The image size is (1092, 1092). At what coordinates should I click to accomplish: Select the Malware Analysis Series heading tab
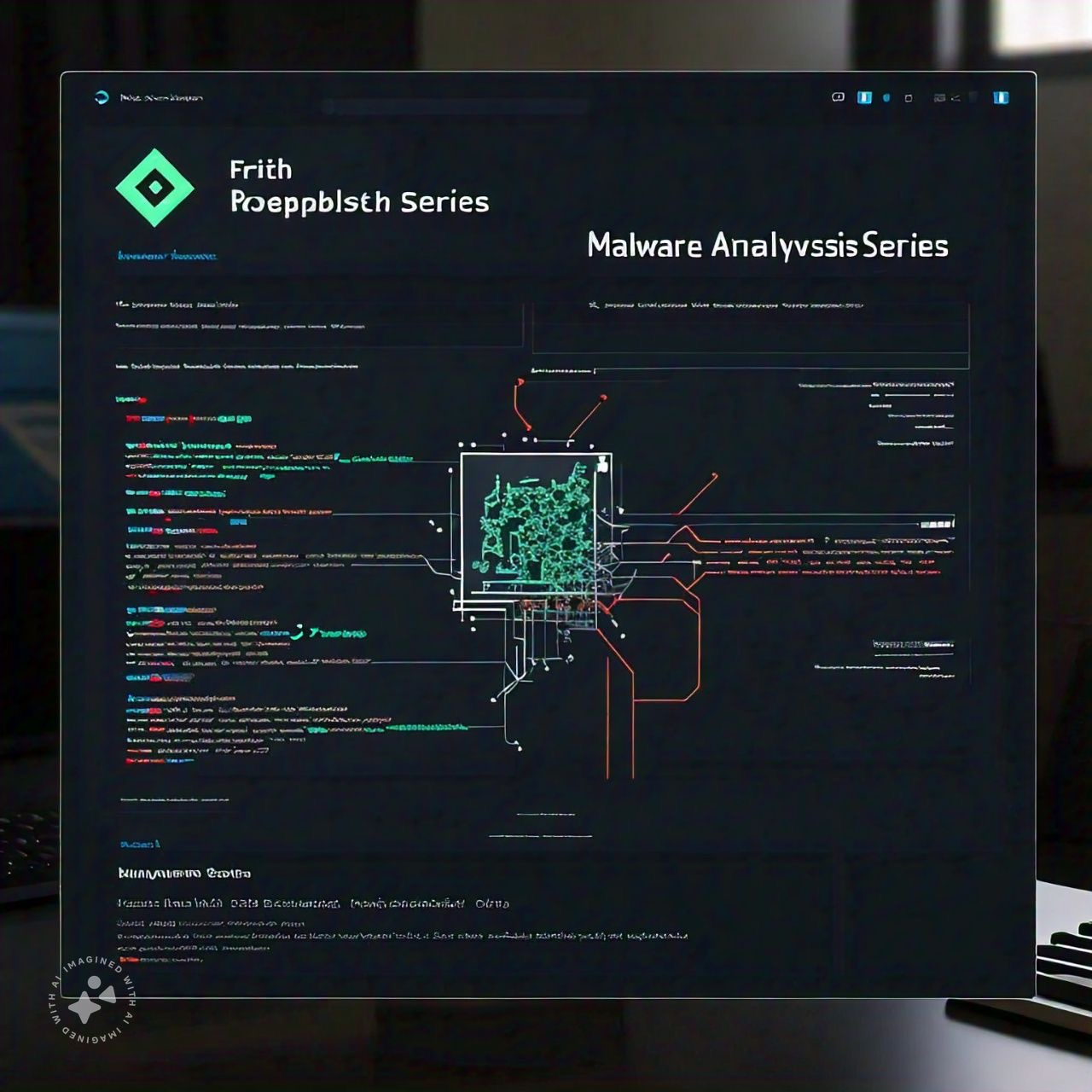point(766,245)
